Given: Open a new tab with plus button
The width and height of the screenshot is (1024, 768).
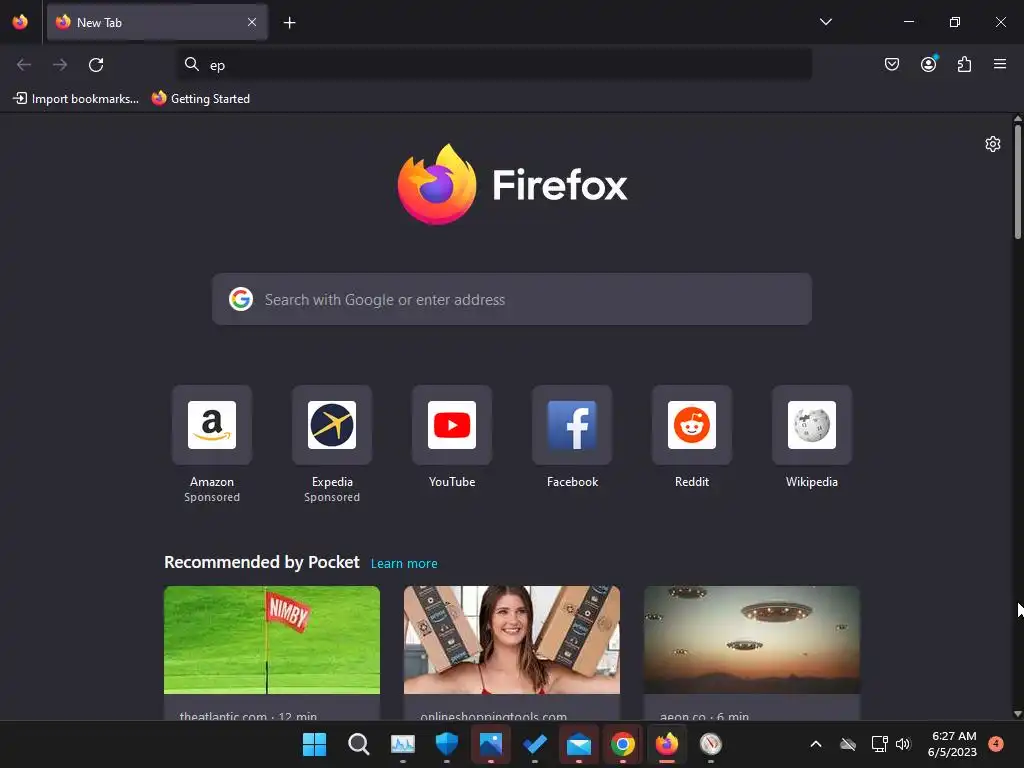Looking at the screenshot, I should (289, 23).
